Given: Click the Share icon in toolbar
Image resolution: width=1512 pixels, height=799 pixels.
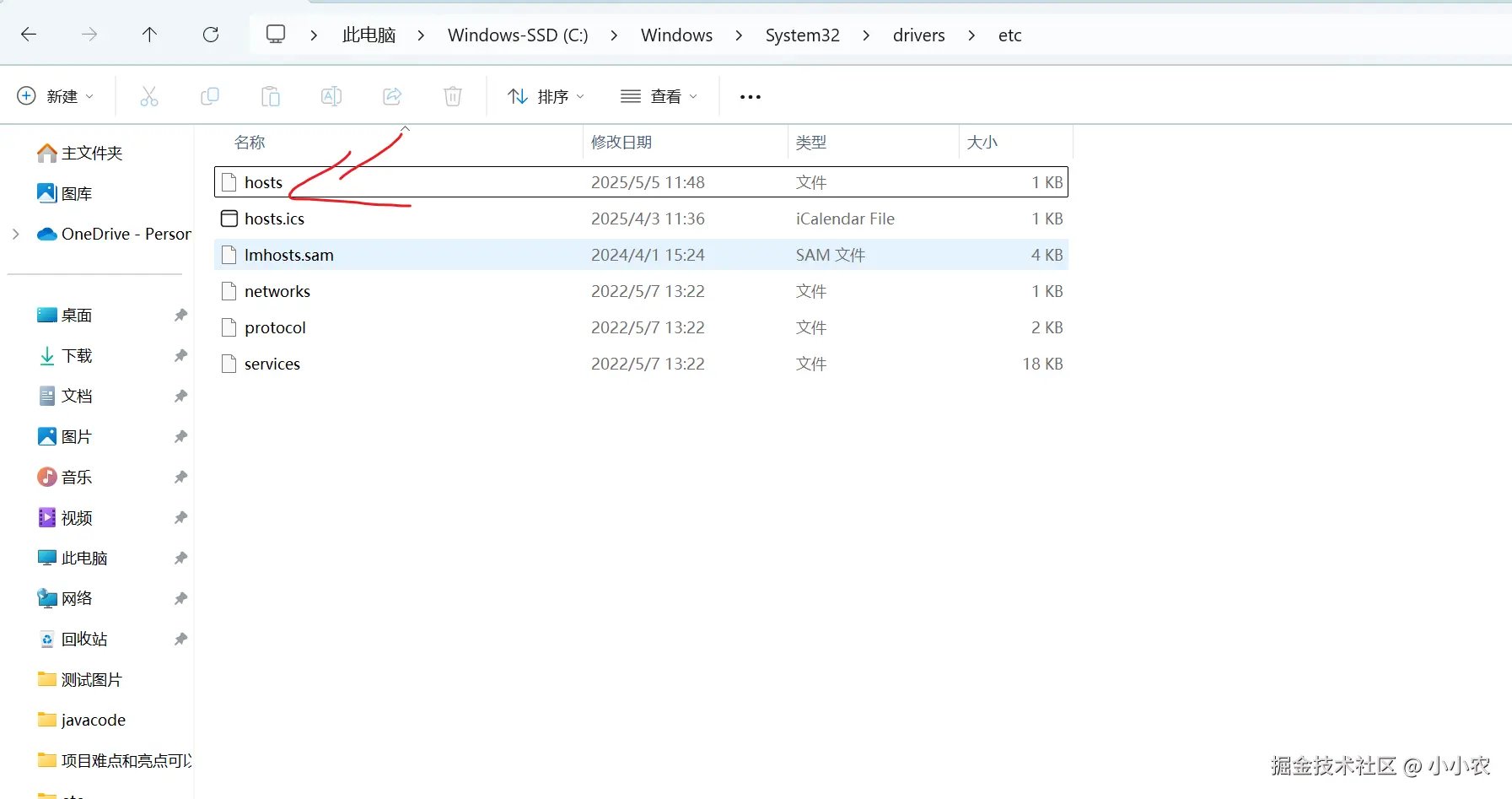Looking at the screenshot, I should click(x=392, y=96).
